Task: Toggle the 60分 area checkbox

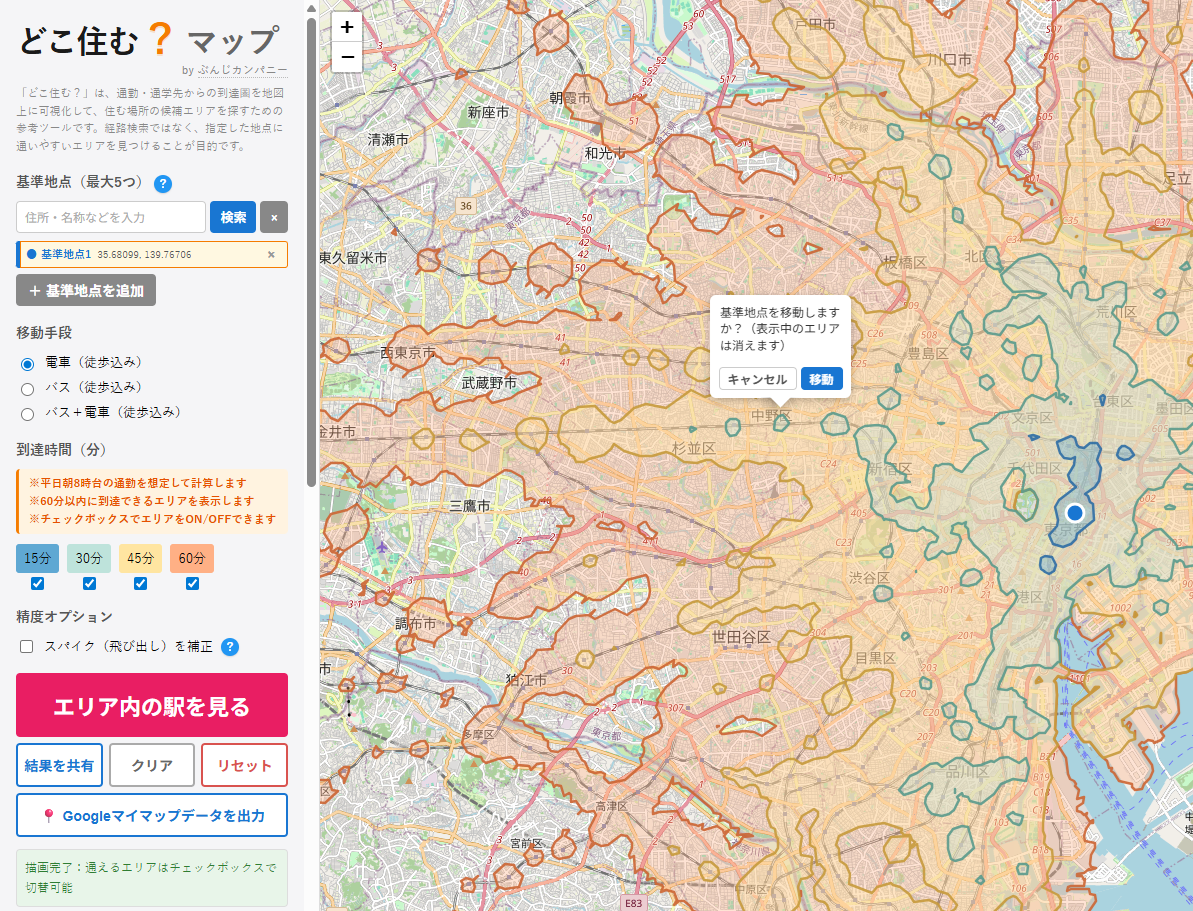Action: 192,583
